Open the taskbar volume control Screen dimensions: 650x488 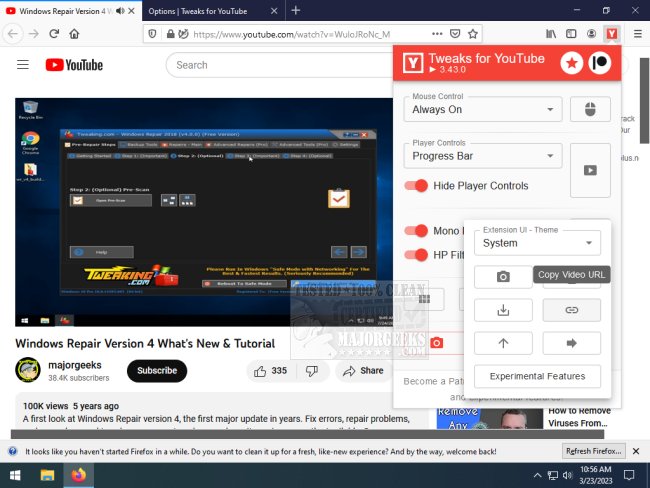coord(568,475)
